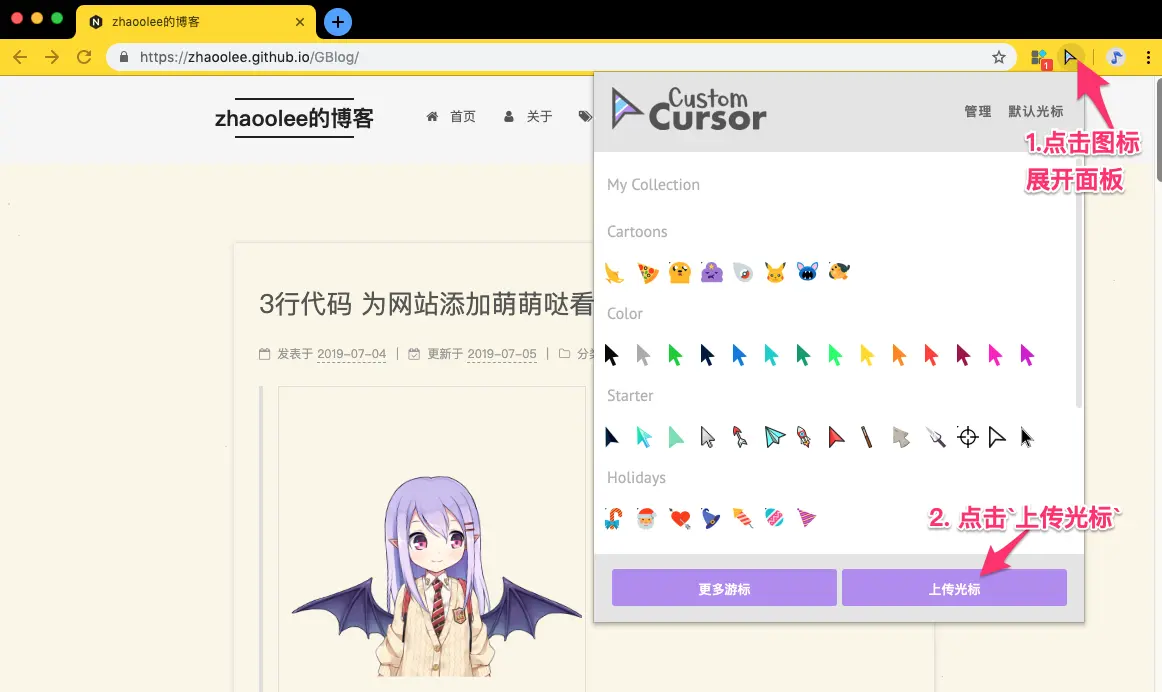Screen dimensions: 1162x692
Task: Select the gray Color cursor
Action: (643, 355)
